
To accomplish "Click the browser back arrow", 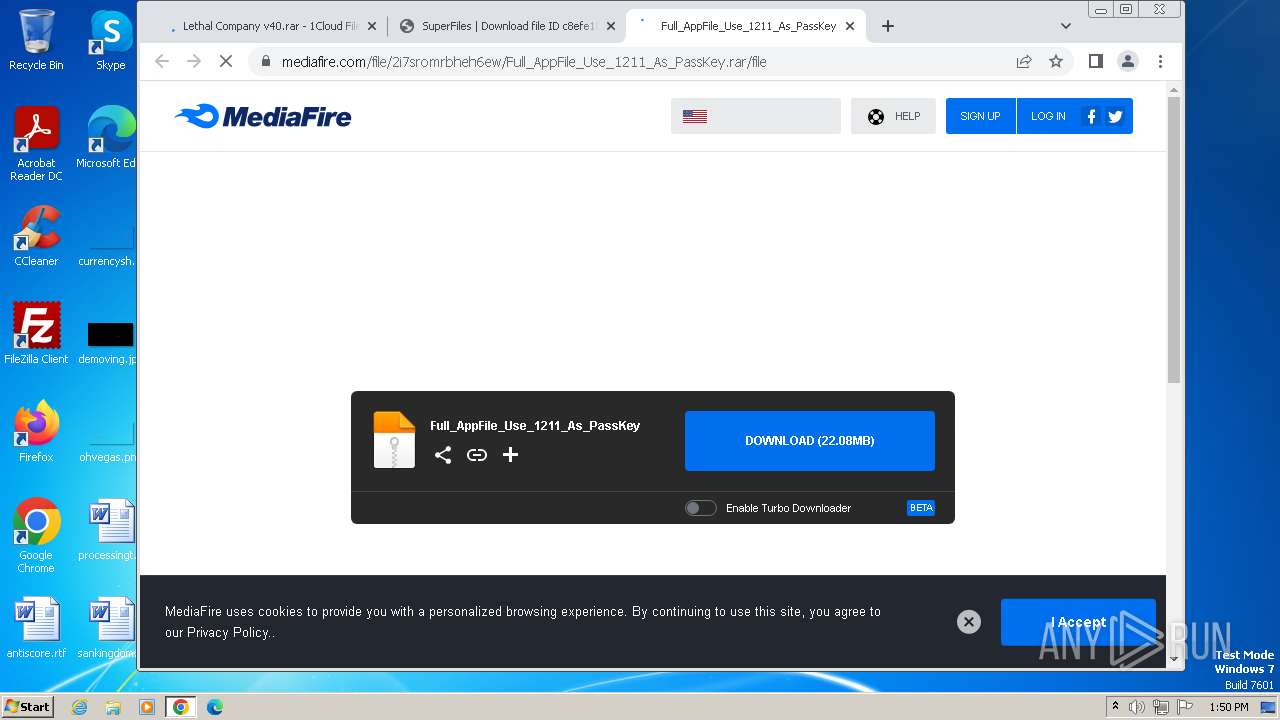I will (162, 61).
